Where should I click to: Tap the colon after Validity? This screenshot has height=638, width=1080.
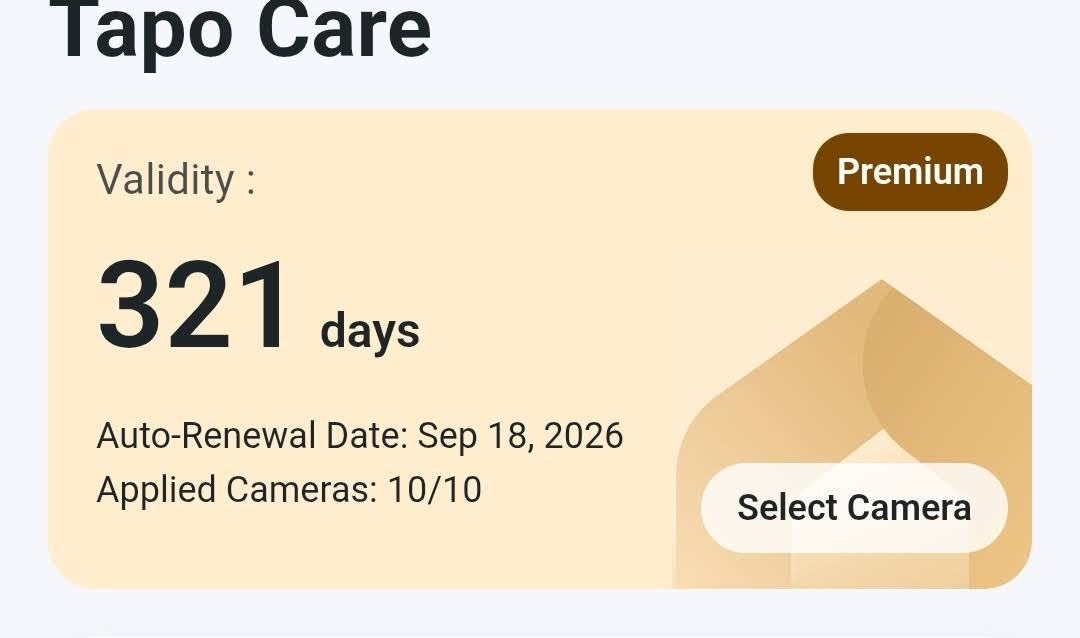[250, 182]
